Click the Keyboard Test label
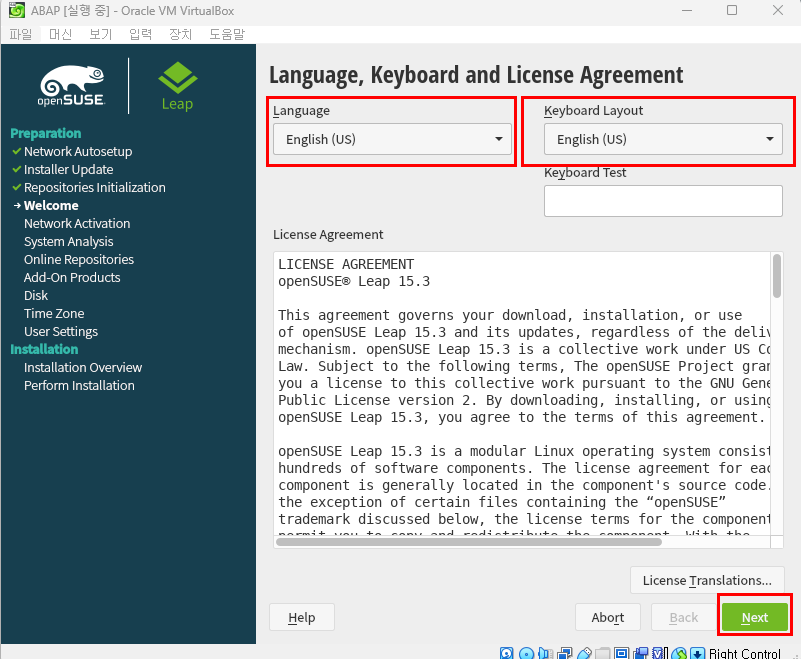 [585, 173]
